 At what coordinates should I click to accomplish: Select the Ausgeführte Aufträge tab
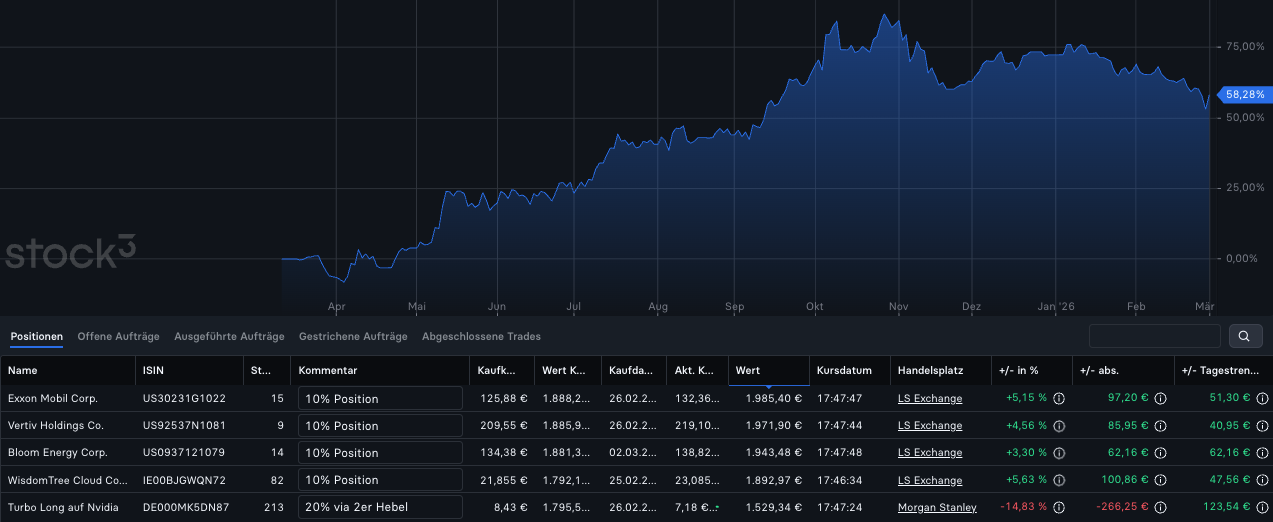pos(229,337)
